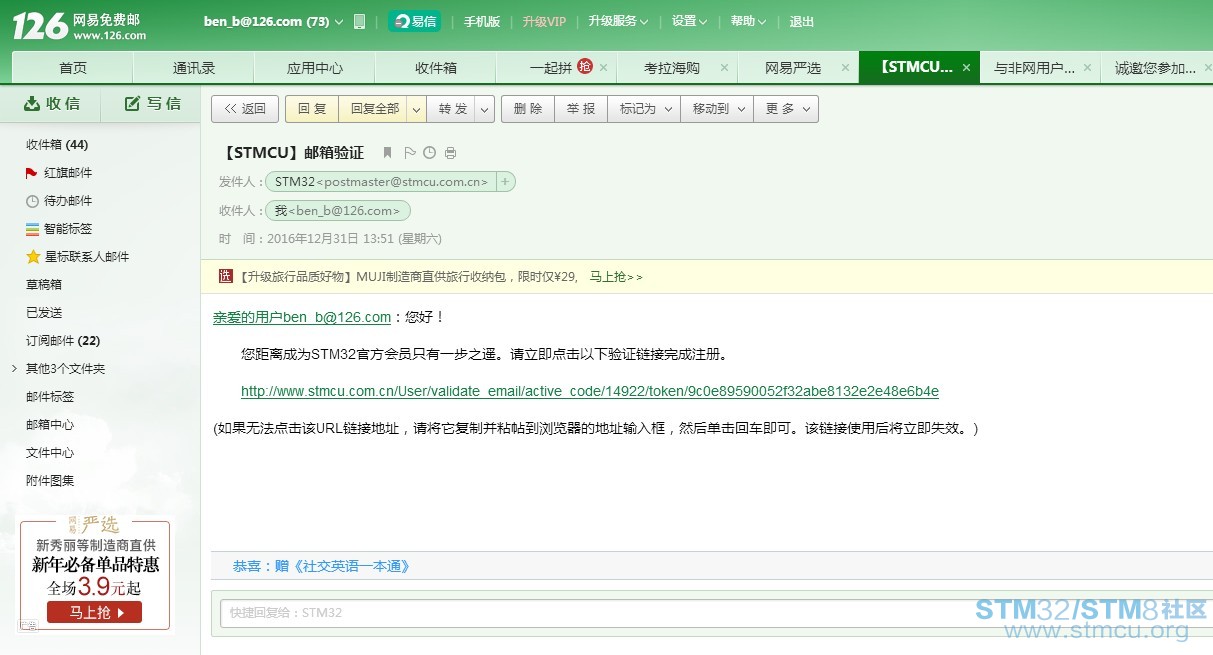
Task: Click the 手机版 link
Action: pyautogui.click(x=482, y=21)
